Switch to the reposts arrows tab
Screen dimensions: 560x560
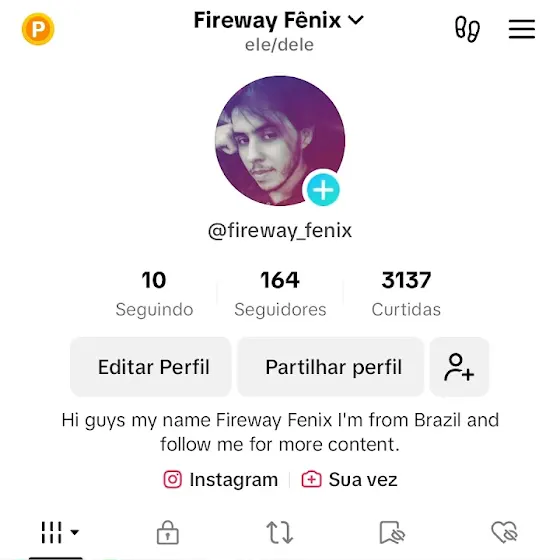pyautogui.click(x=280, y=532)
